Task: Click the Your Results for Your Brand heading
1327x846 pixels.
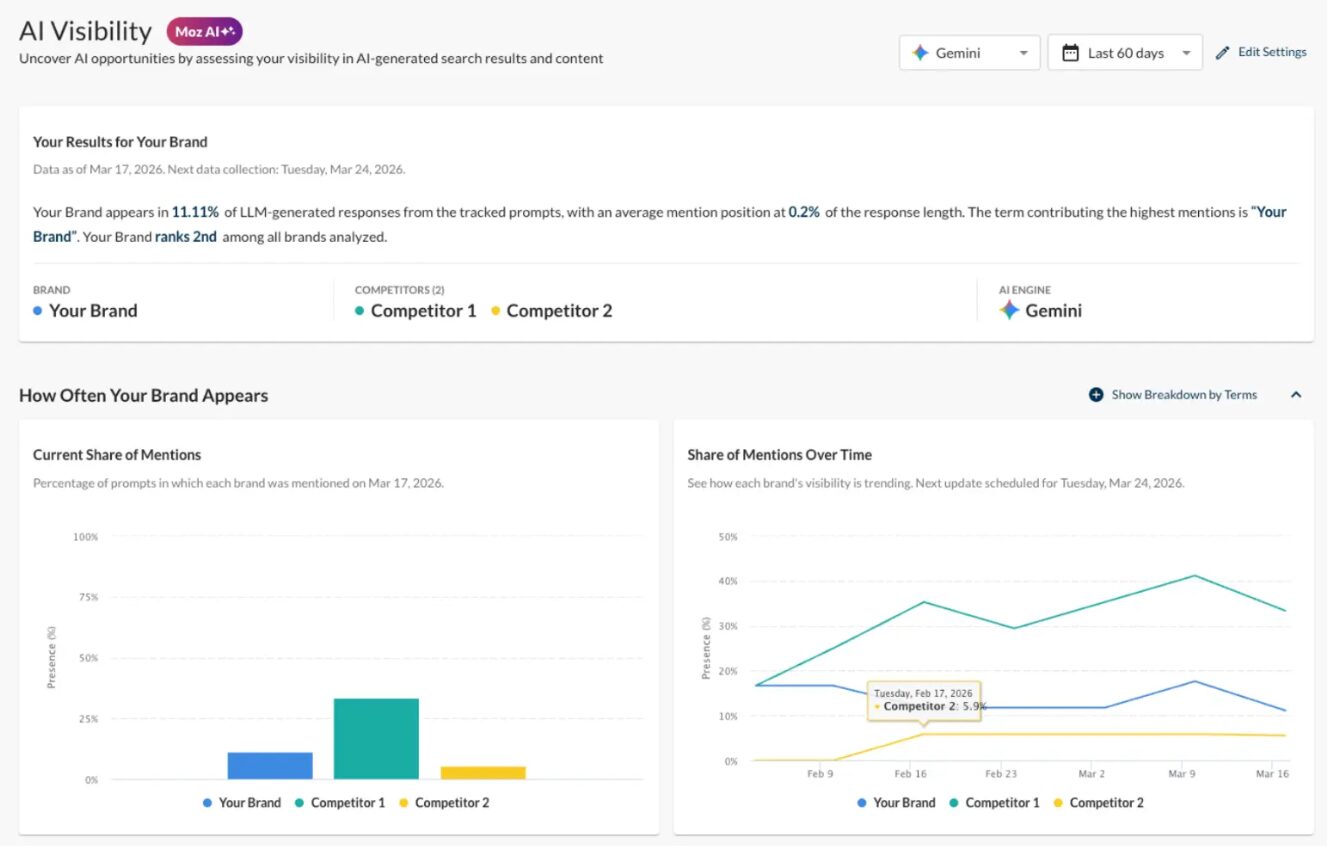Action: tap(120, 142)
